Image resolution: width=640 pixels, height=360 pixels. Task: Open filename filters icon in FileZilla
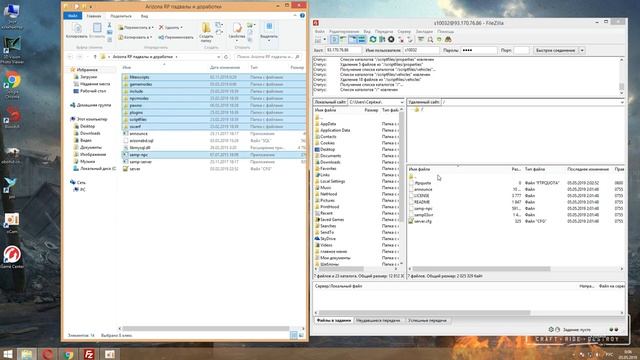[x=420, y=39]
